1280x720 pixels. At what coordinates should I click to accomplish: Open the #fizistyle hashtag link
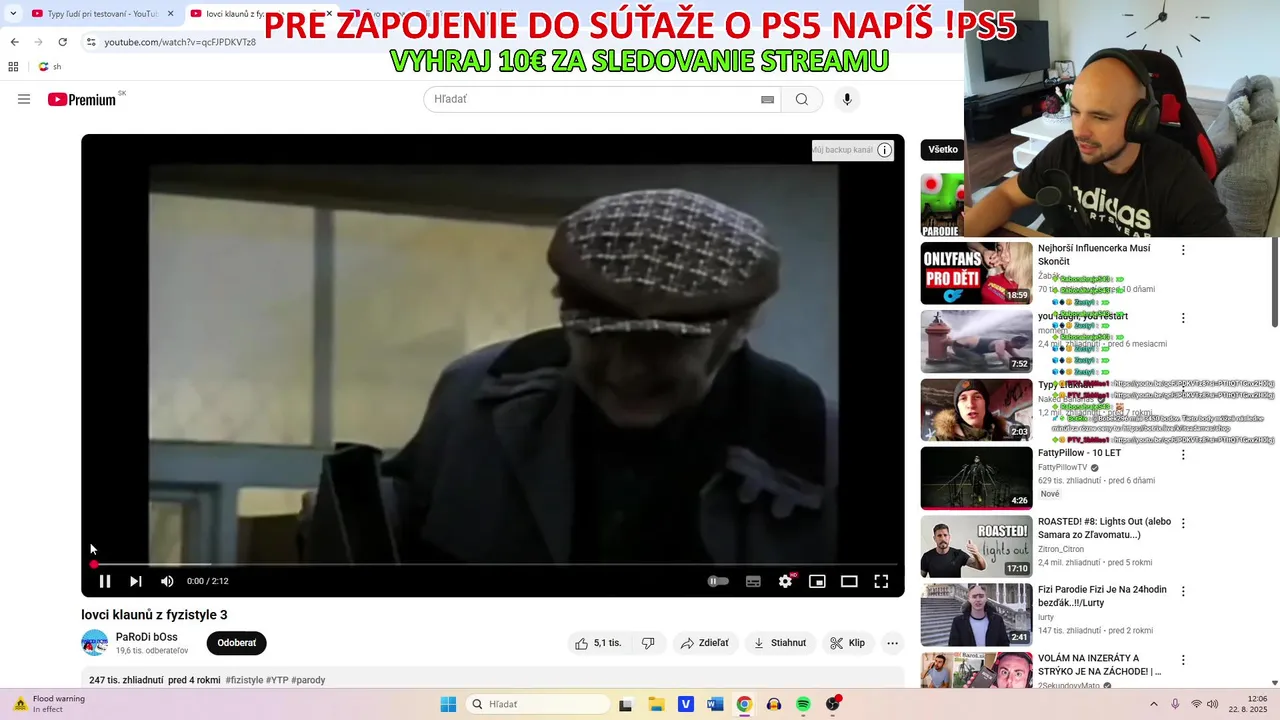[245, 680]
